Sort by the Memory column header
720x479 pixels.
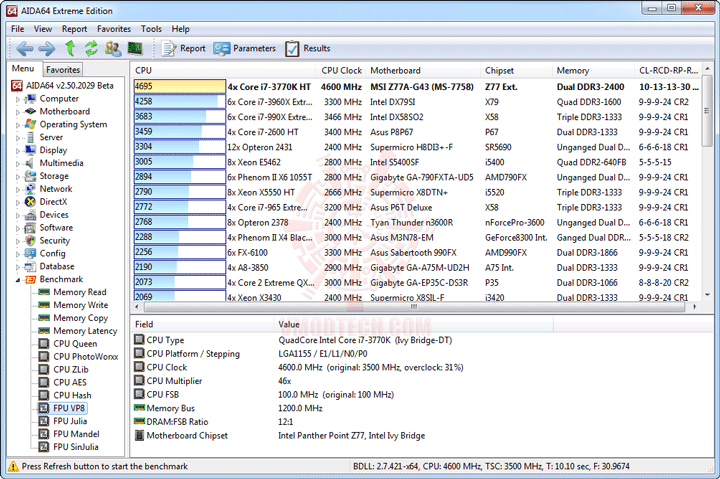(x=594, y=70)
